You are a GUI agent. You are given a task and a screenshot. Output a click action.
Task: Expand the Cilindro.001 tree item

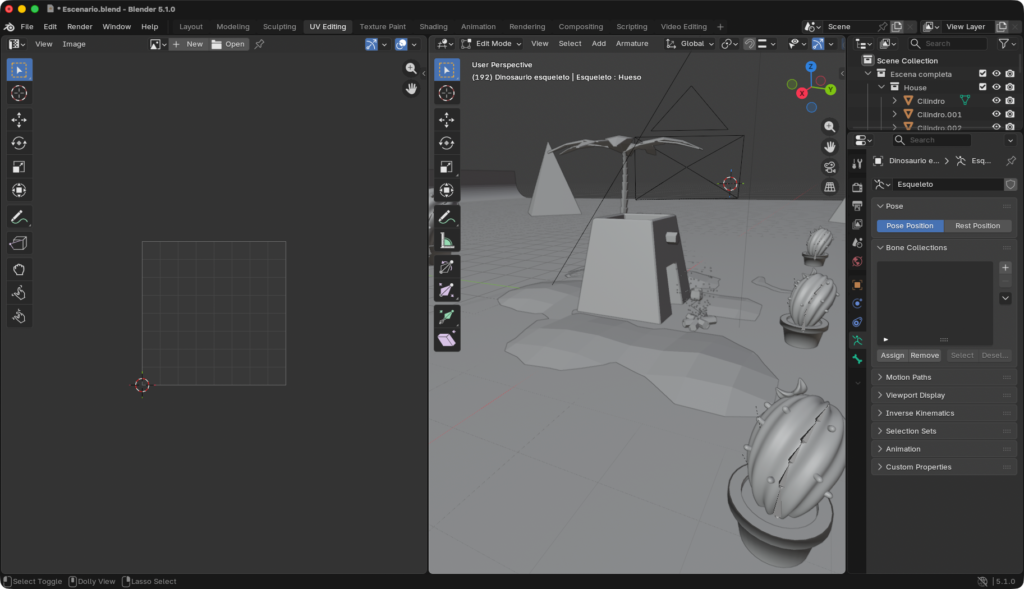click(x=895, y=115)
